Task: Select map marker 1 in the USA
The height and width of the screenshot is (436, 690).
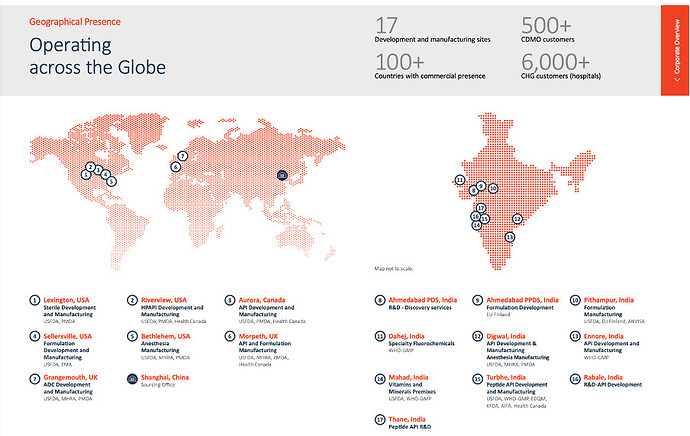Action: [x=86, y=175]
